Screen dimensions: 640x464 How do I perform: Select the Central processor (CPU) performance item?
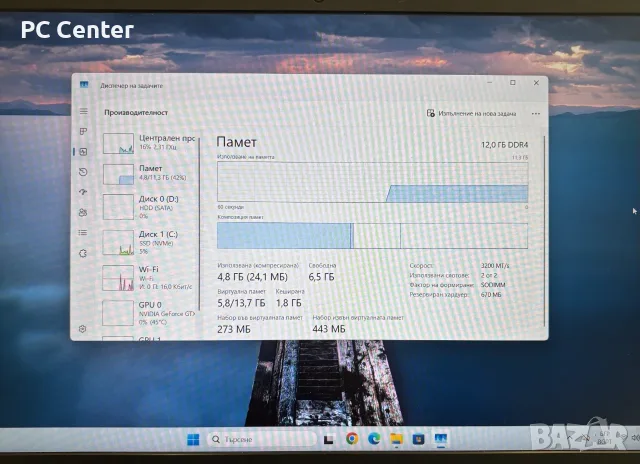point(149,143)
